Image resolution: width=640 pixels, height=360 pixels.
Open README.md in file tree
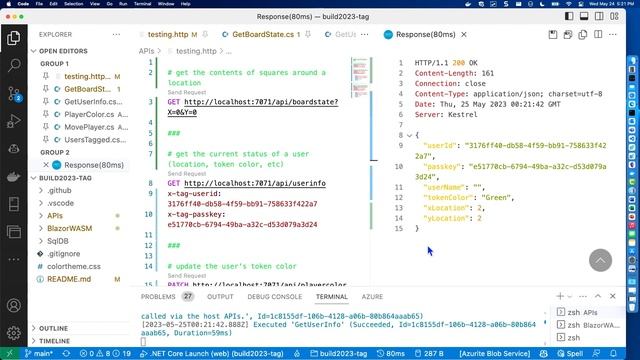[69, 279]
